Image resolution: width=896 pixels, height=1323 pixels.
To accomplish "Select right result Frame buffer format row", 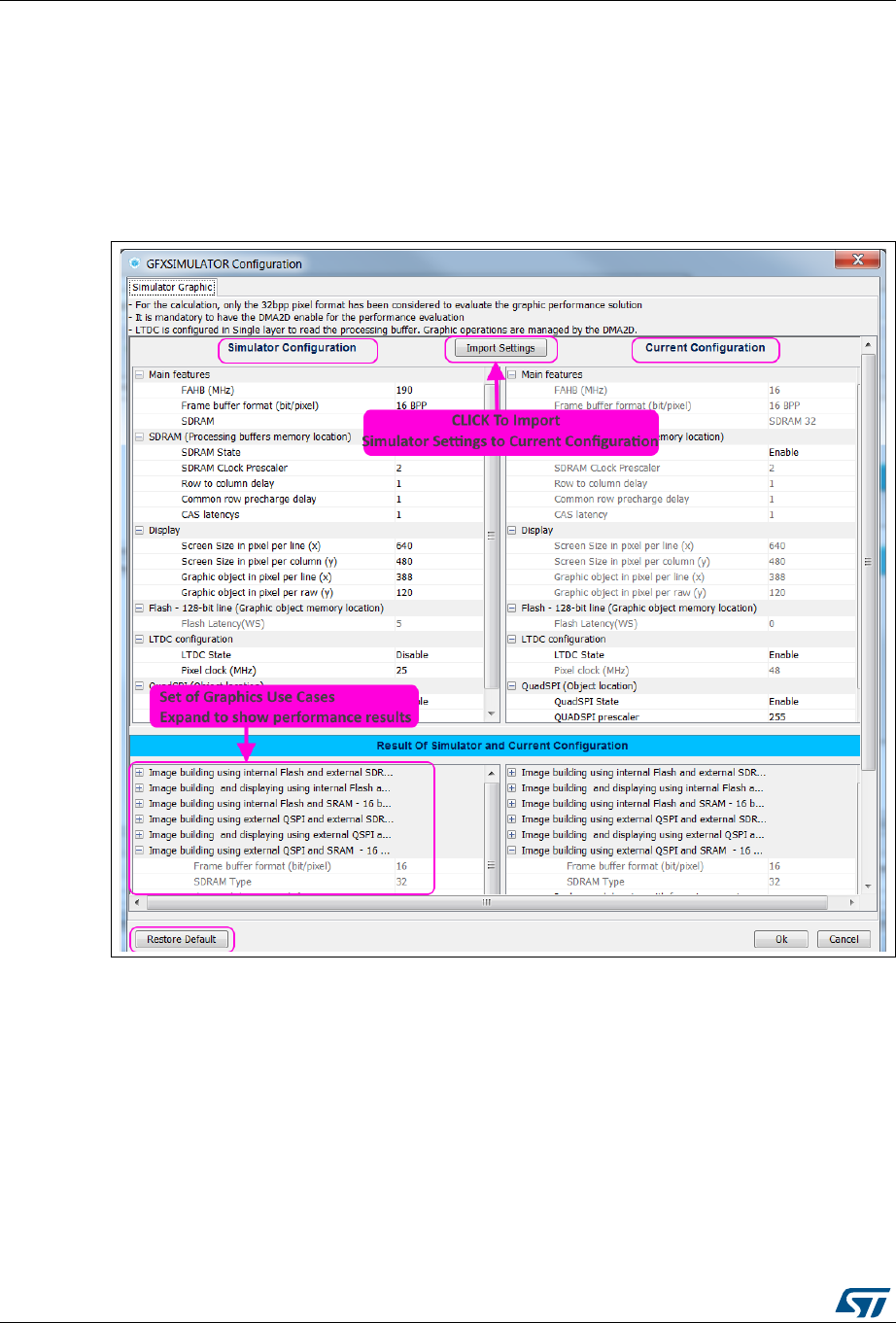I will point(682,866).
